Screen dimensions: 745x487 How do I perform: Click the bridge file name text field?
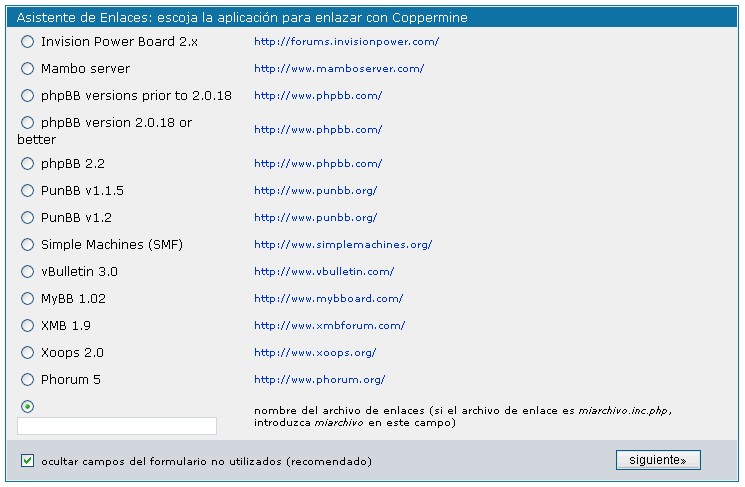click(x=117, y=426)
